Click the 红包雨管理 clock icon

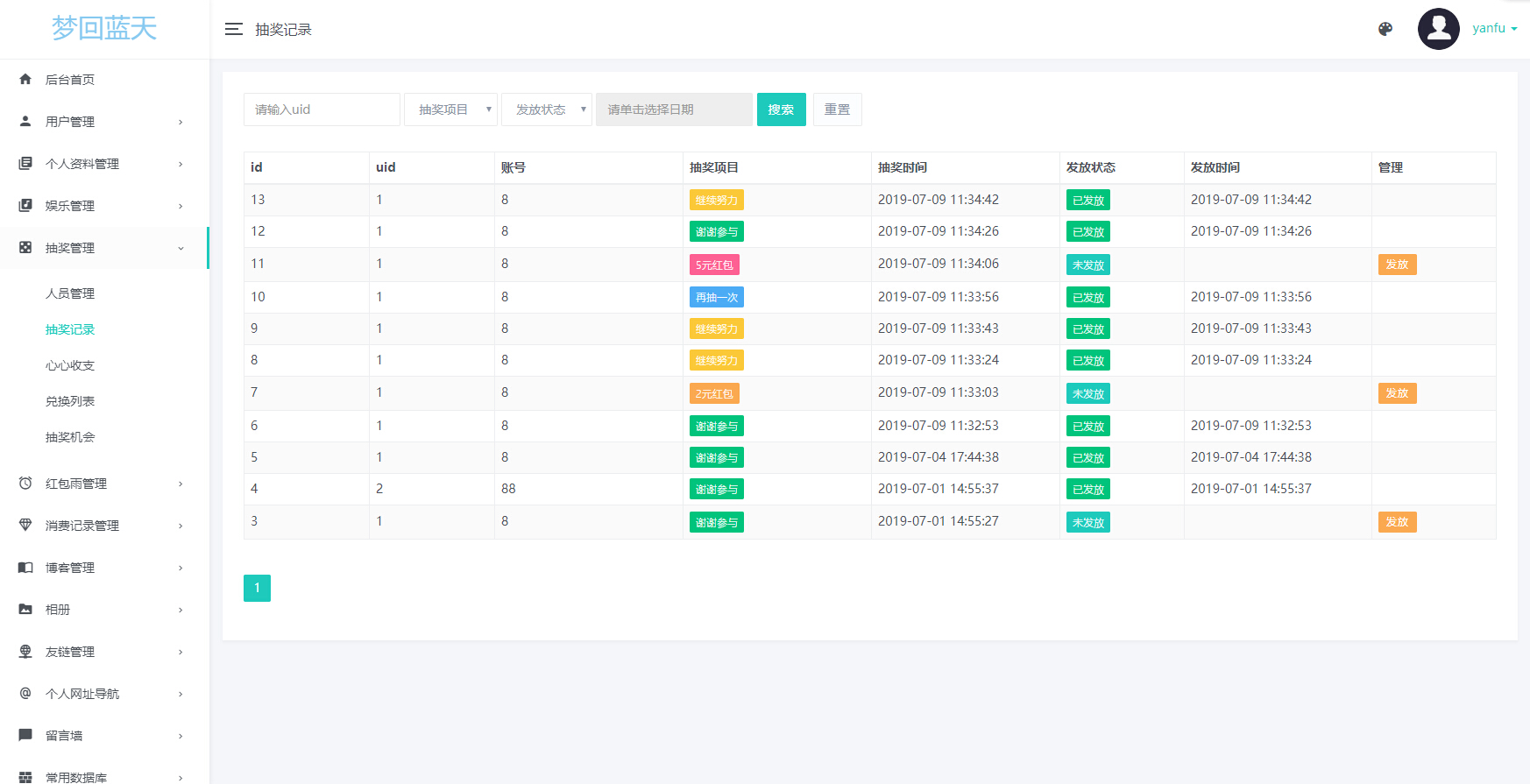[x=25, y=484]
